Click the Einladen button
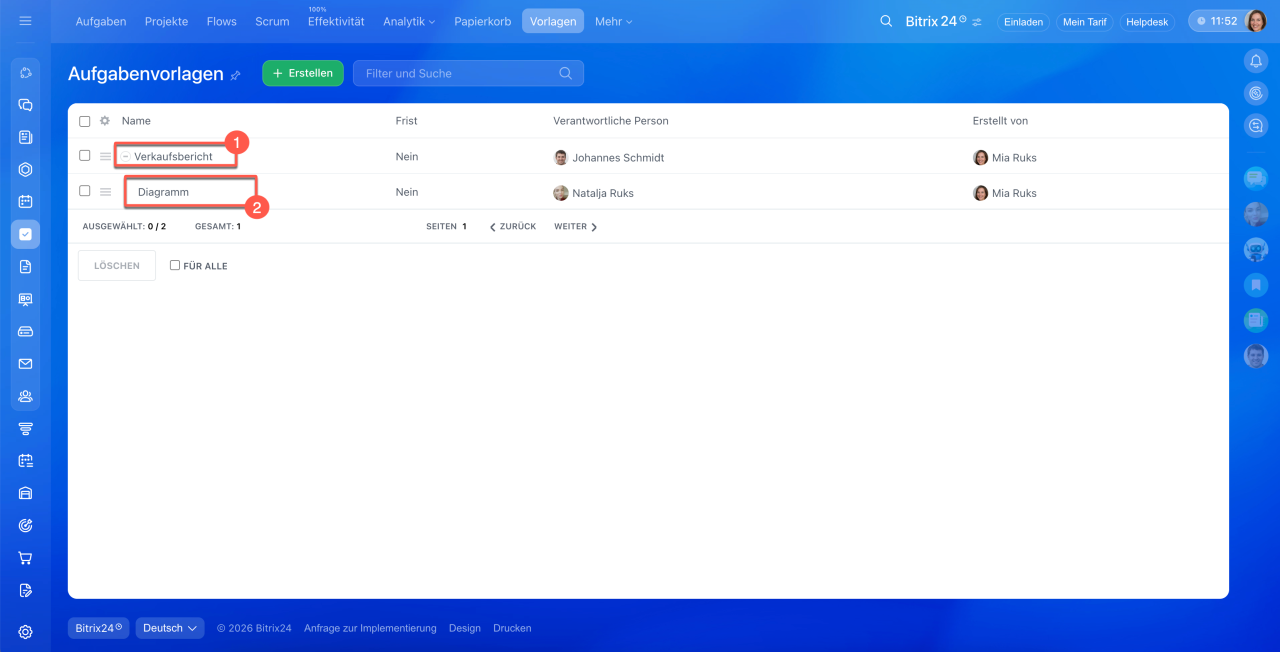Image resolution: width=1280 pixels, height=652 pixels. pyautogui.click(x=1023, y=22)
